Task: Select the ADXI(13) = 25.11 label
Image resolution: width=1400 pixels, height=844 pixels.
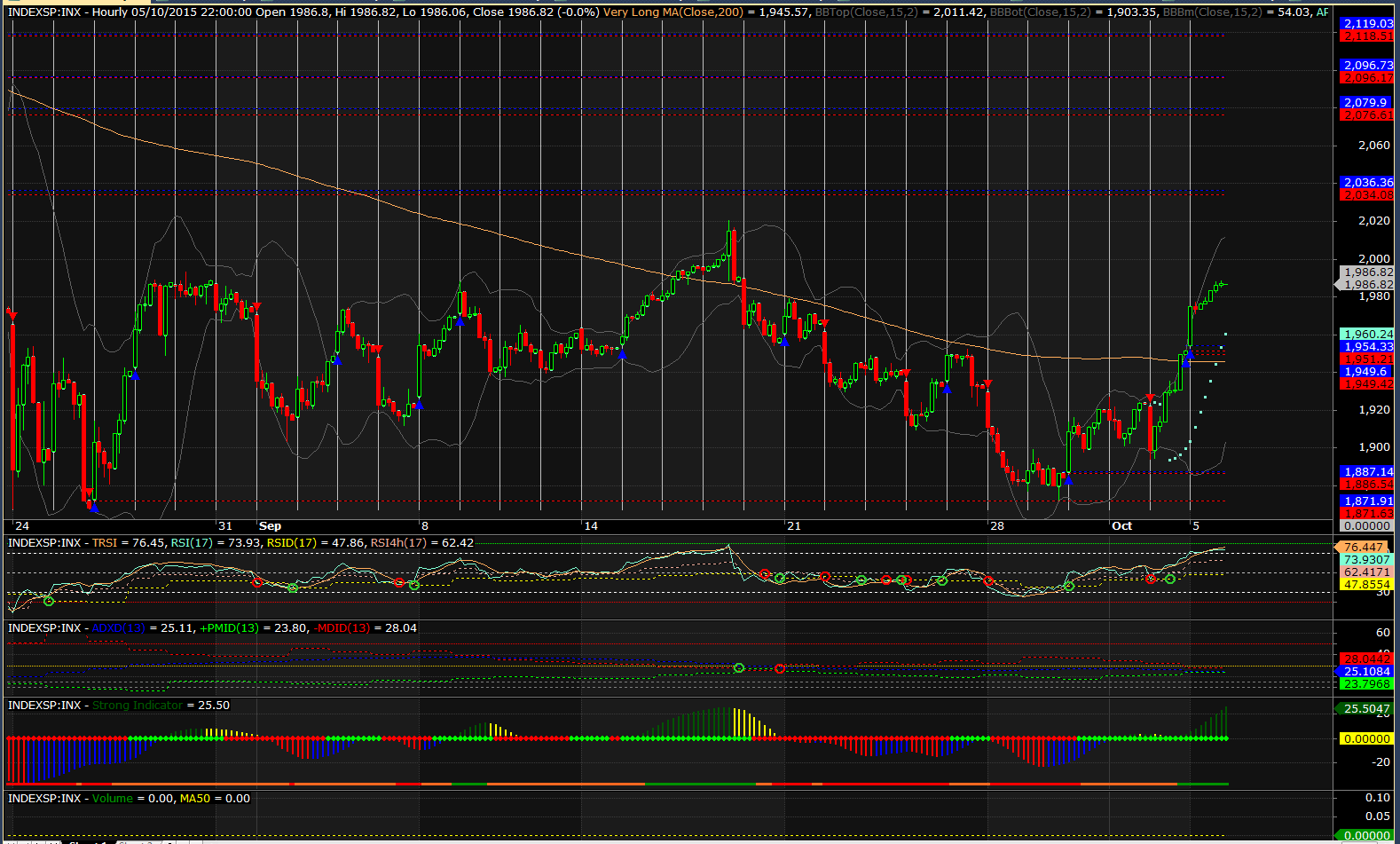Action: [x=143, y=628]
